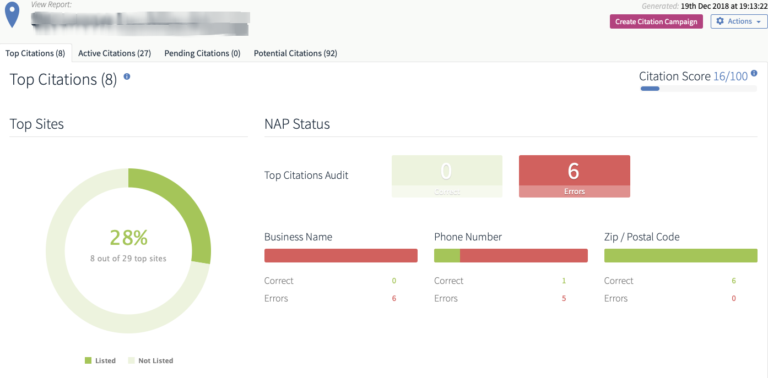Click the Top Citations Audit label

coord(306,175)
